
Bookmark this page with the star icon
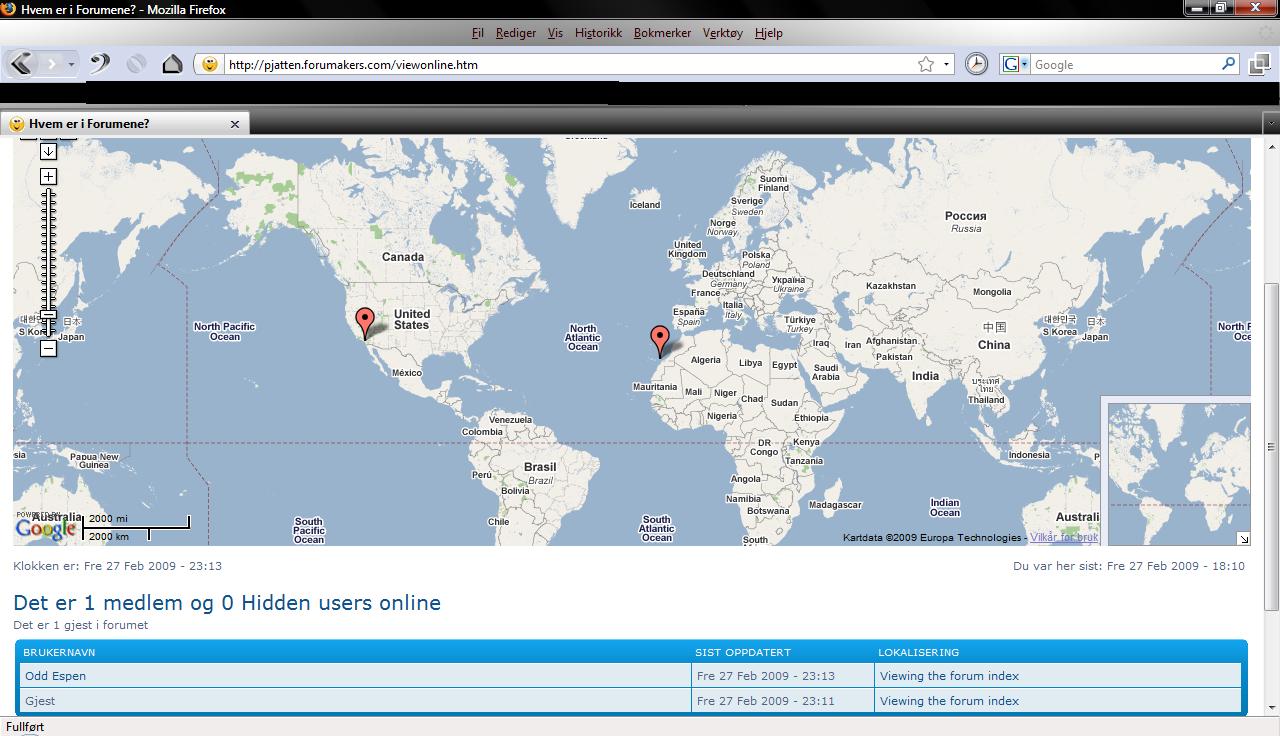pyautogui.click(x=926, y=64)
